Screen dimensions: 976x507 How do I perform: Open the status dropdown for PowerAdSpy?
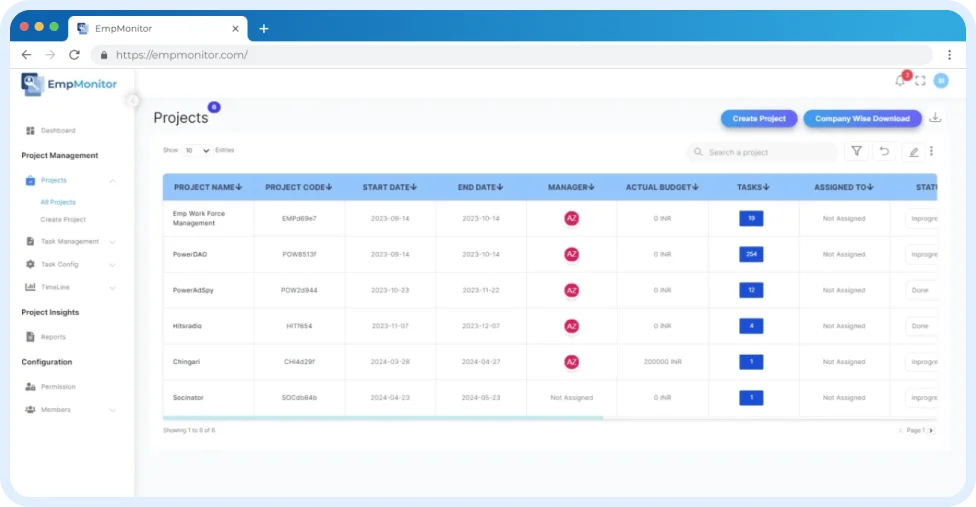[x=921, y=290]
